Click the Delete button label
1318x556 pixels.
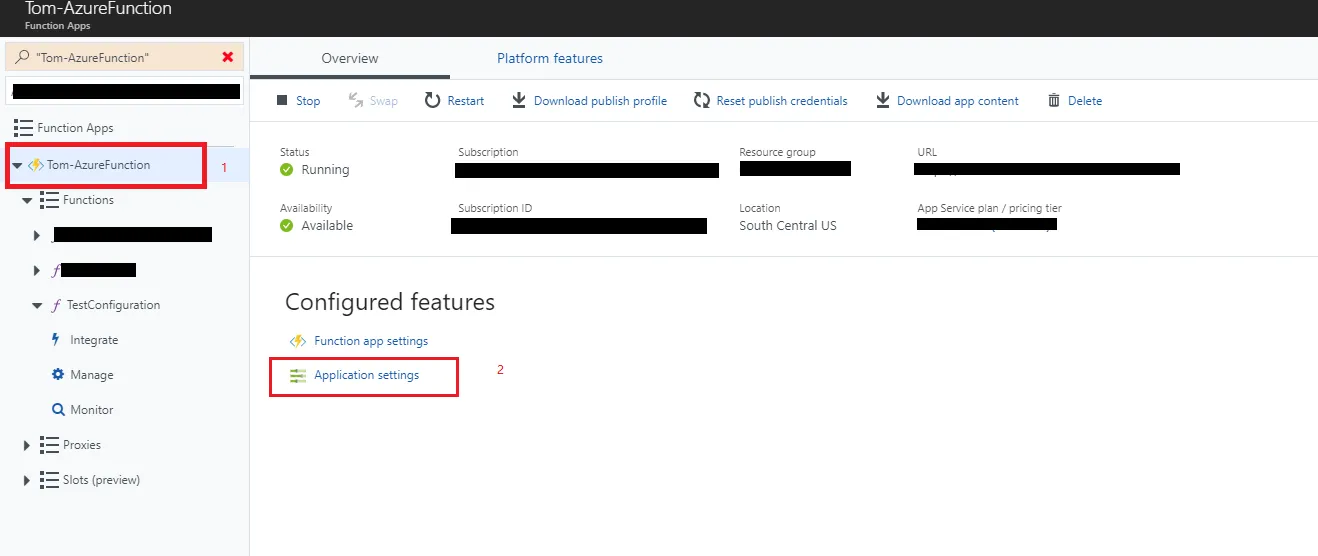[x=1085, y=101]
